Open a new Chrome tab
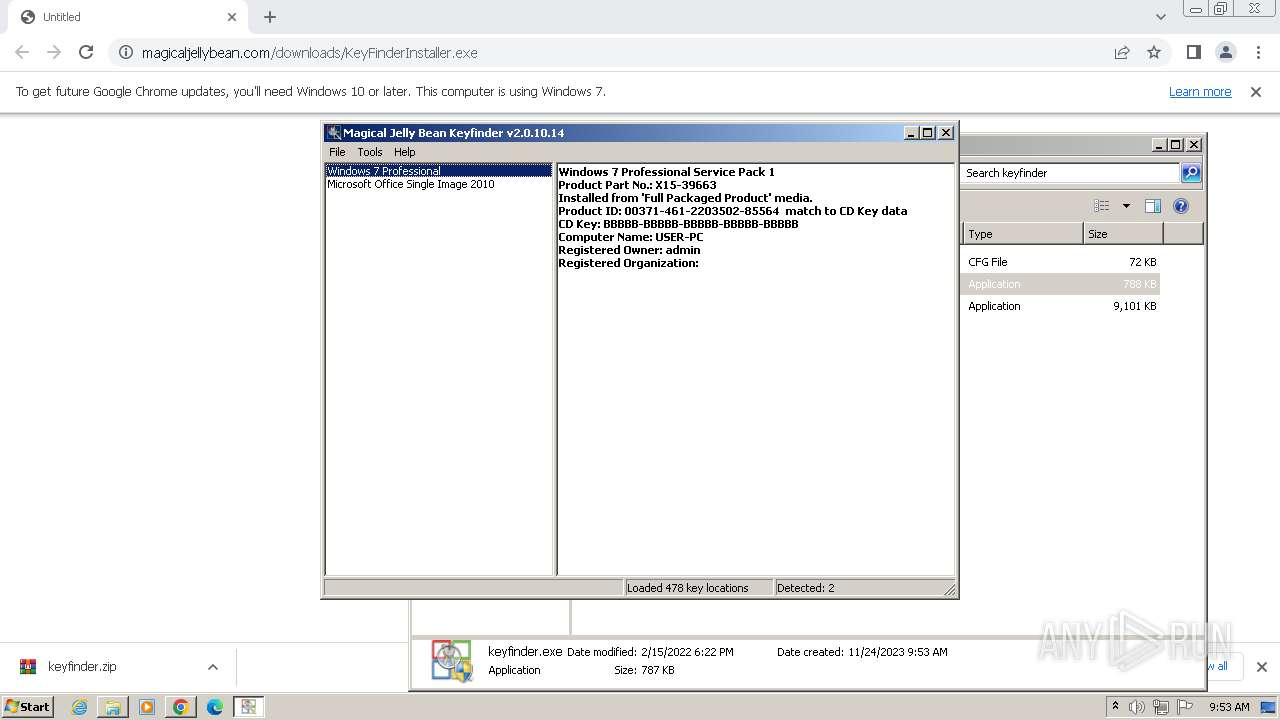 tap(270, 17)
